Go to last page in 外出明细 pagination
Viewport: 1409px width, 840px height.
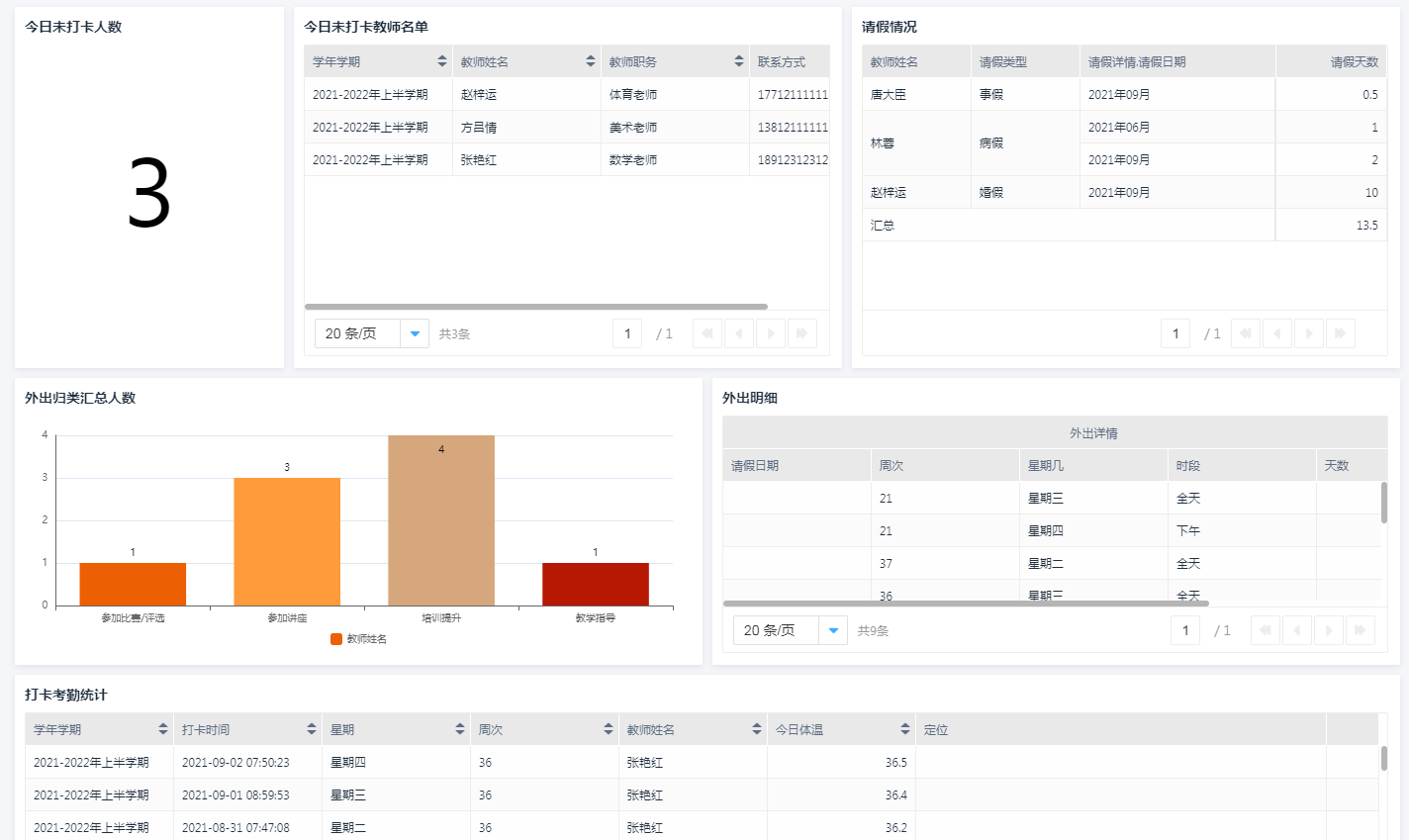pyautogui.click(x=1361, y=630)
